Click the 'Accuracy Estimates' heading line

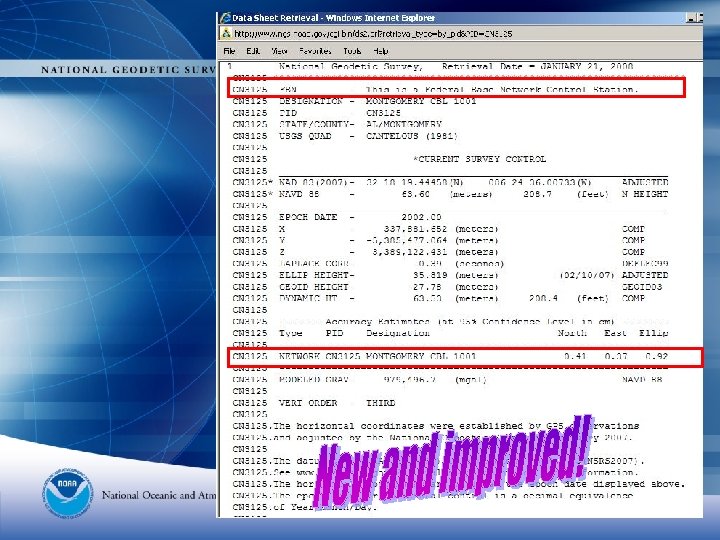click(x=469, y=321)
